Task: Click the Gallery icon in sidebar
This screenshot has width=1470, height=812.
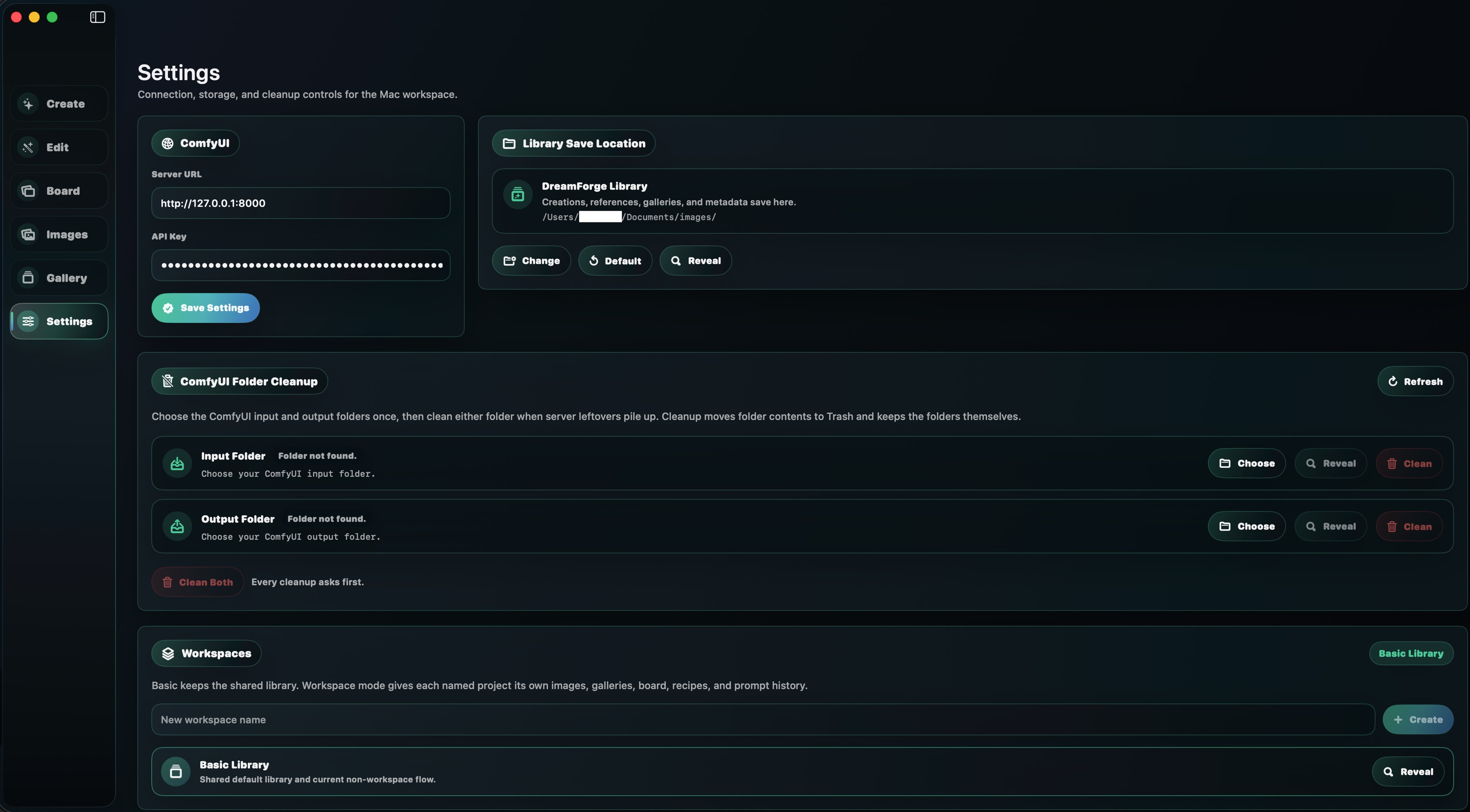Action: (x=28, y=278)
